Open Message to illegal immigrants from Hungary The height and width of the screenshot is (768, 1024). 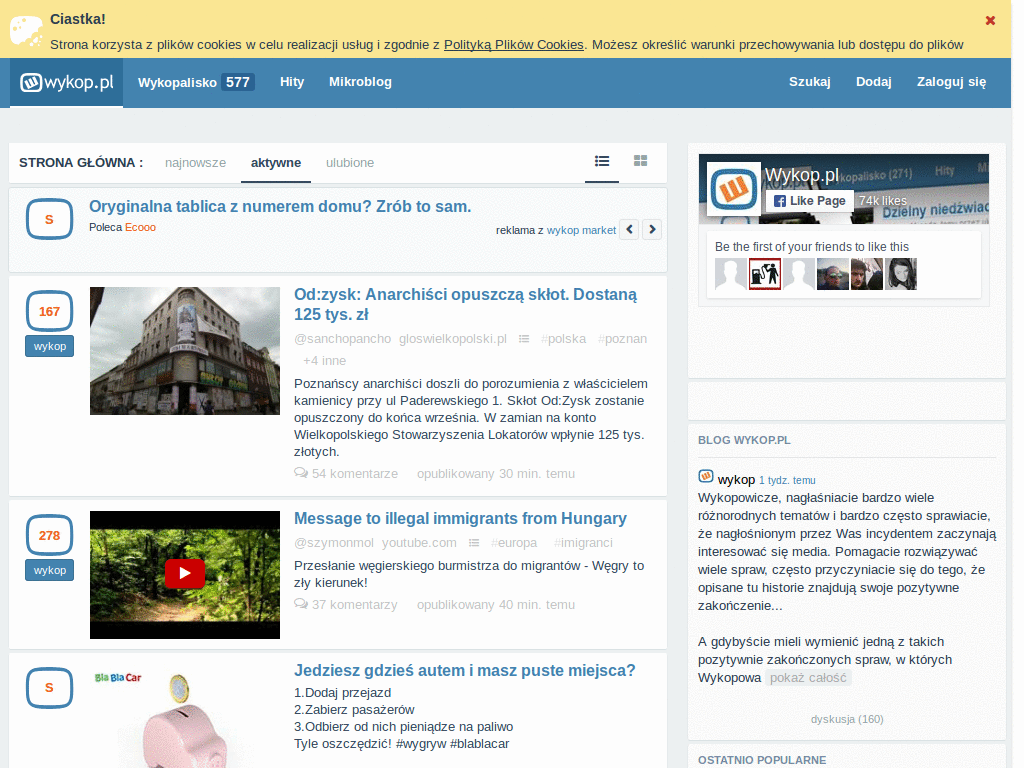pos(460,519)
